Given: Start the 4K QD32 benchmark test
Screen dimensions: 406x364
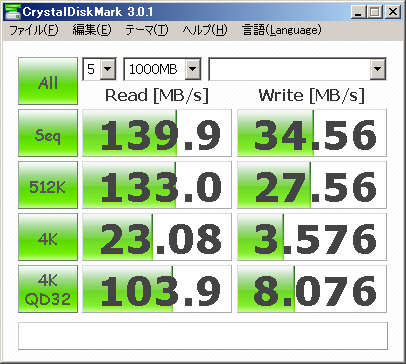Looking at the screenshot, I should click(48, 289).
